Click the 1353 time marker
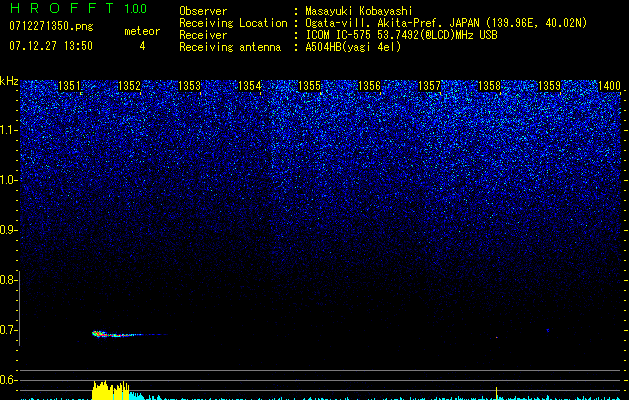Image resolution: width=629 pixels, height=400 pixels. point(189,86)
